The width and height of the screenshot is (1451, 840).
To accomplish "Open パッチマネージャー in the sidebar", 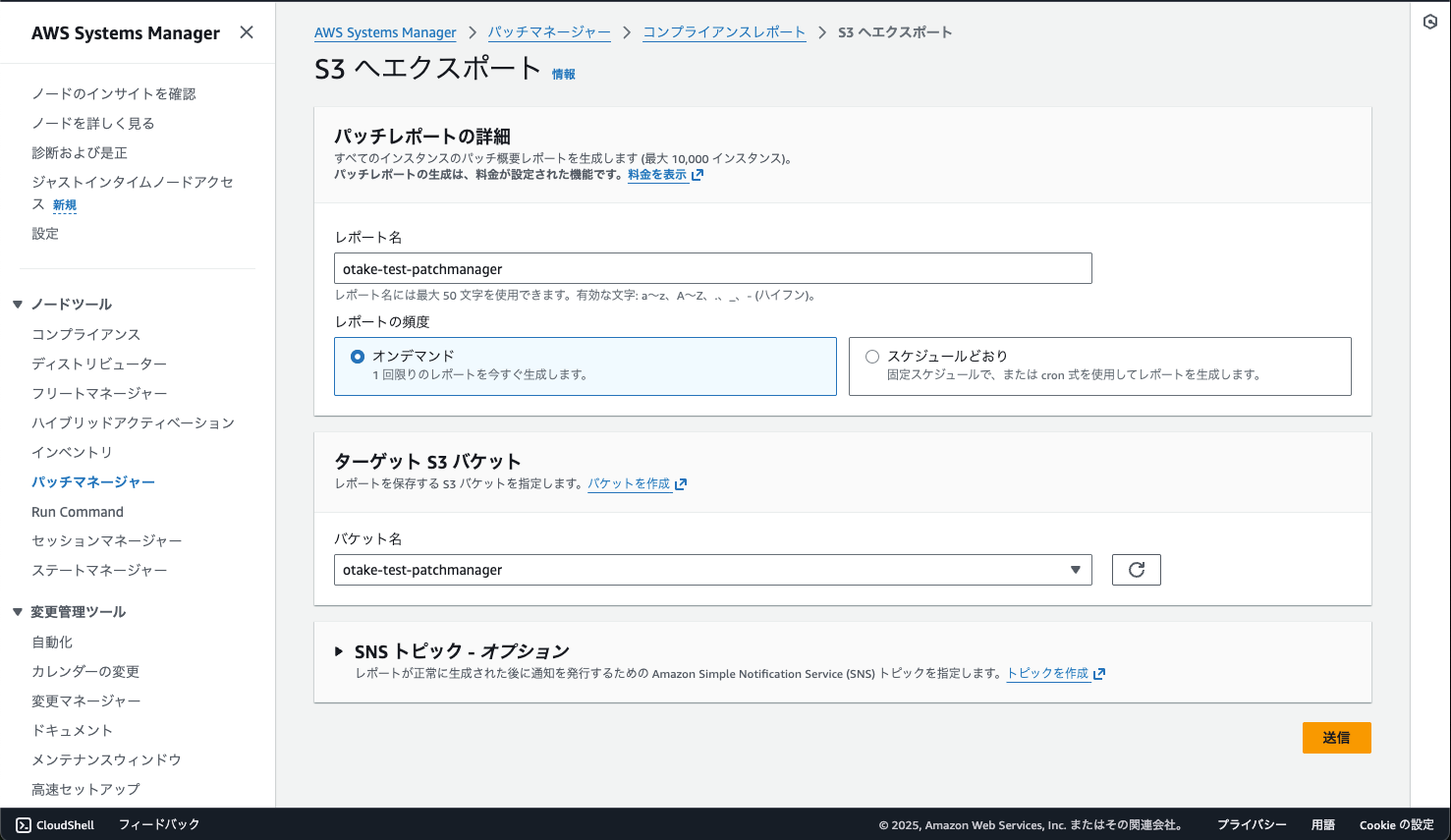I will (x=93, y=482).
